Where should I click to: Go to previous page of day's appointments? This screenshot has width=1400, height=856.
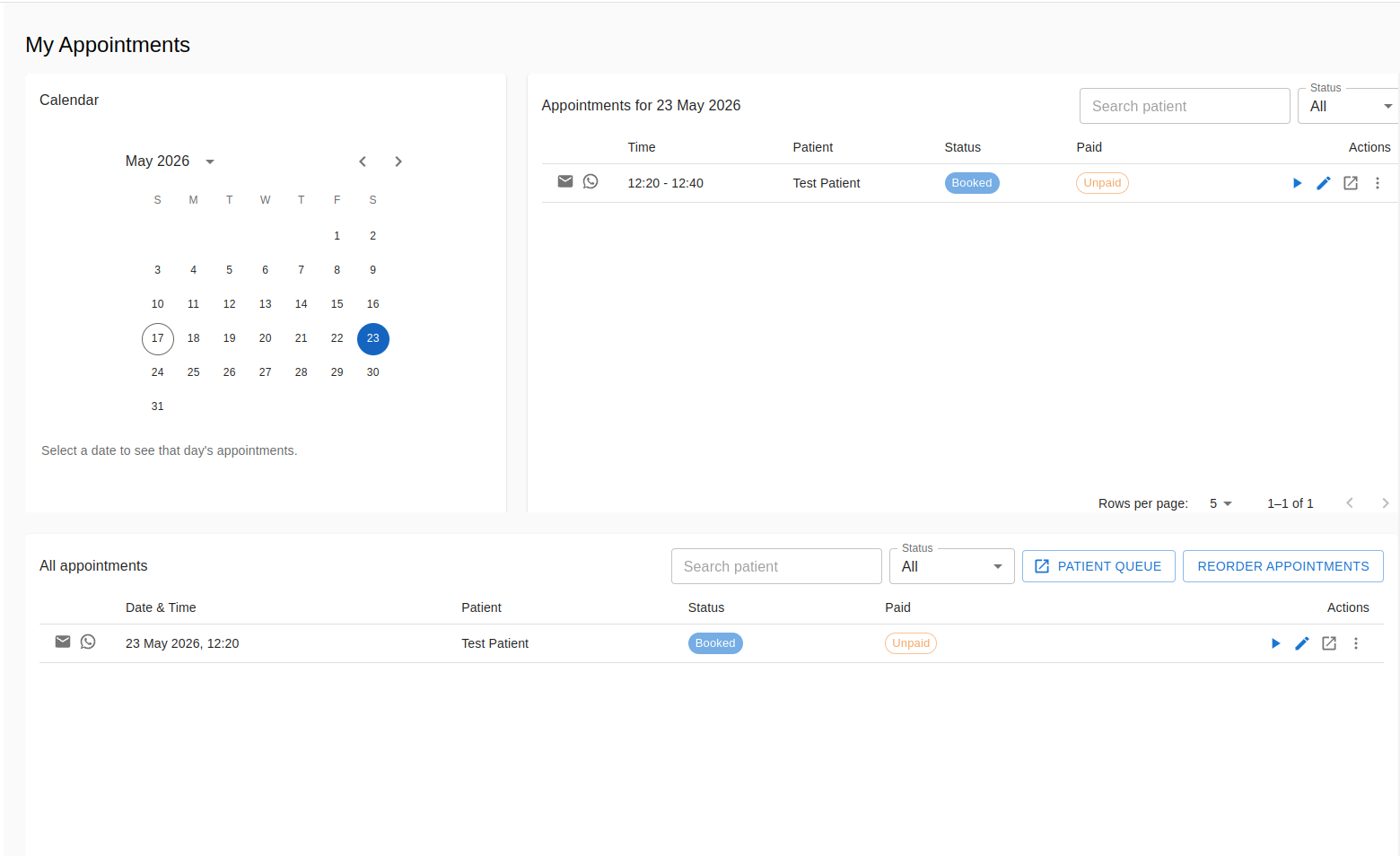tap(1350, 503)
